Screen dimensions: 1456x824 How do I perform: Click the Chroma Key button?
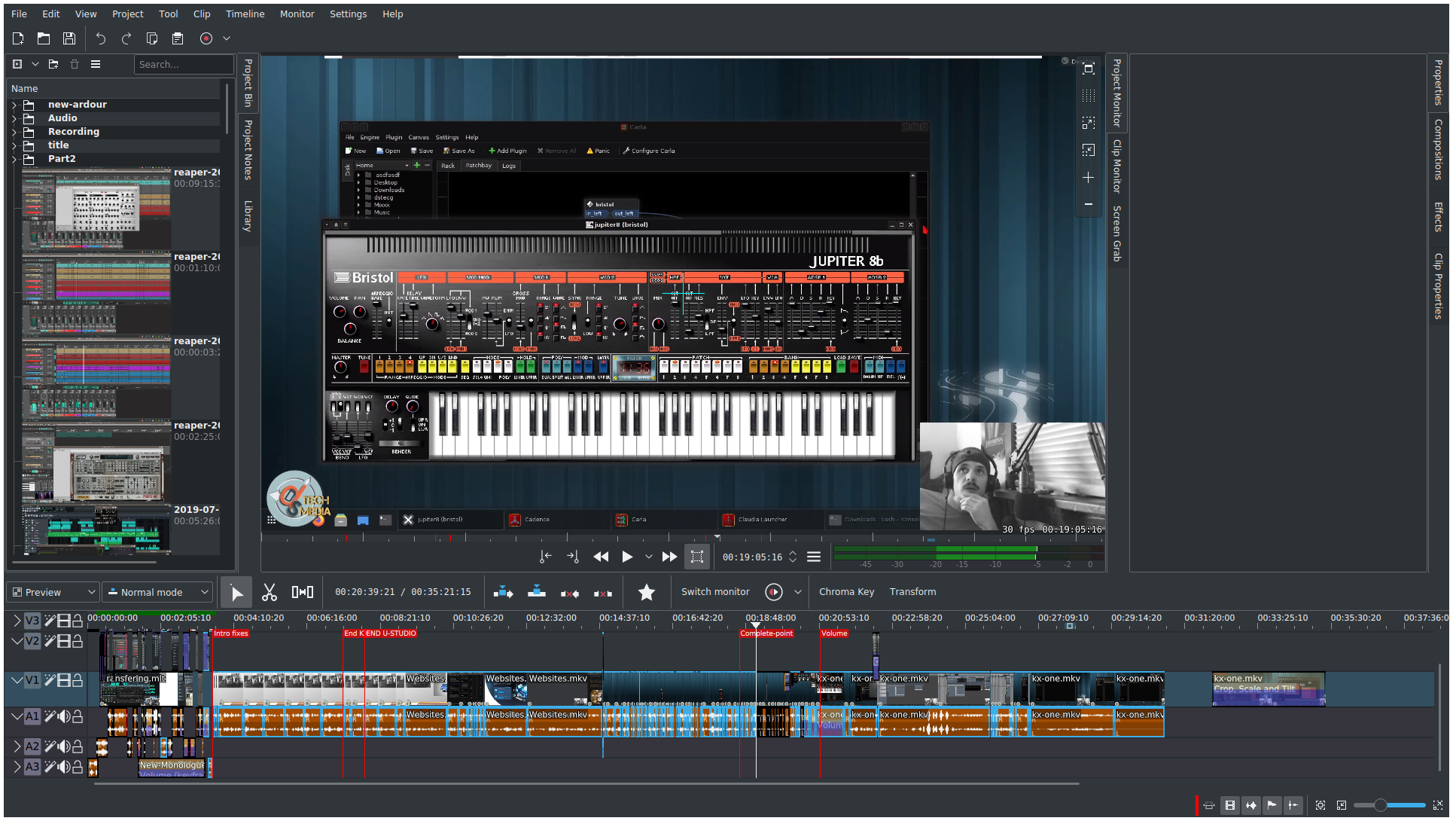pyautogui.click(x=846, y=592)
